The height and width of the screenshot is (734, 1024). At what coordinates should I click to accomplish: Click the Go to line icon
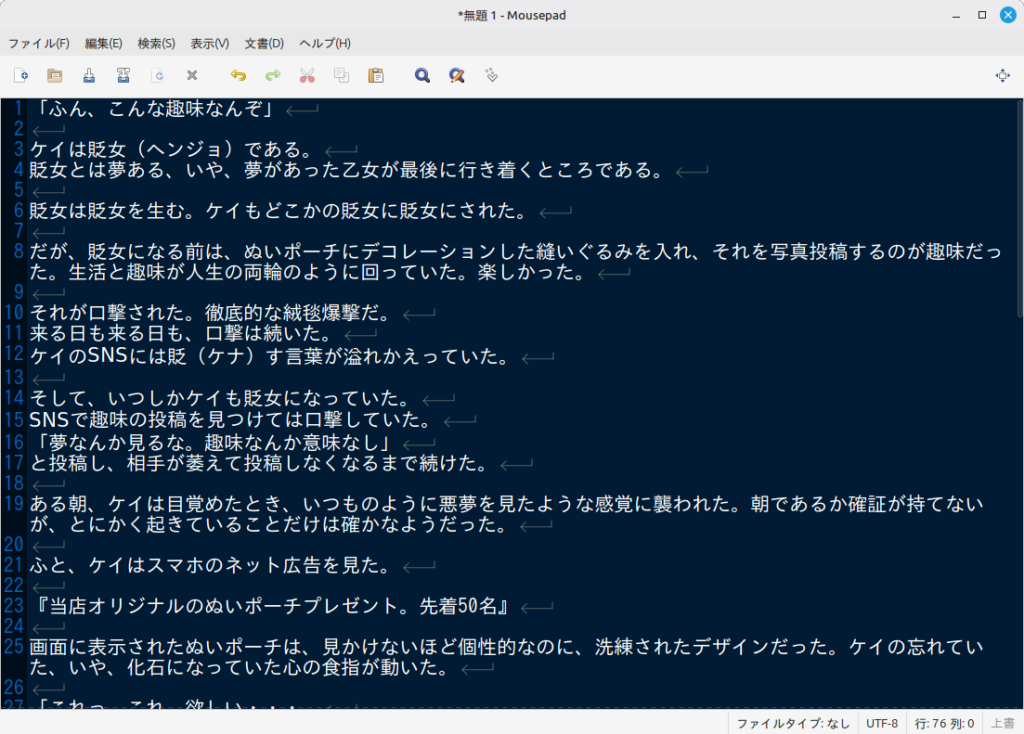coord(490,75)
